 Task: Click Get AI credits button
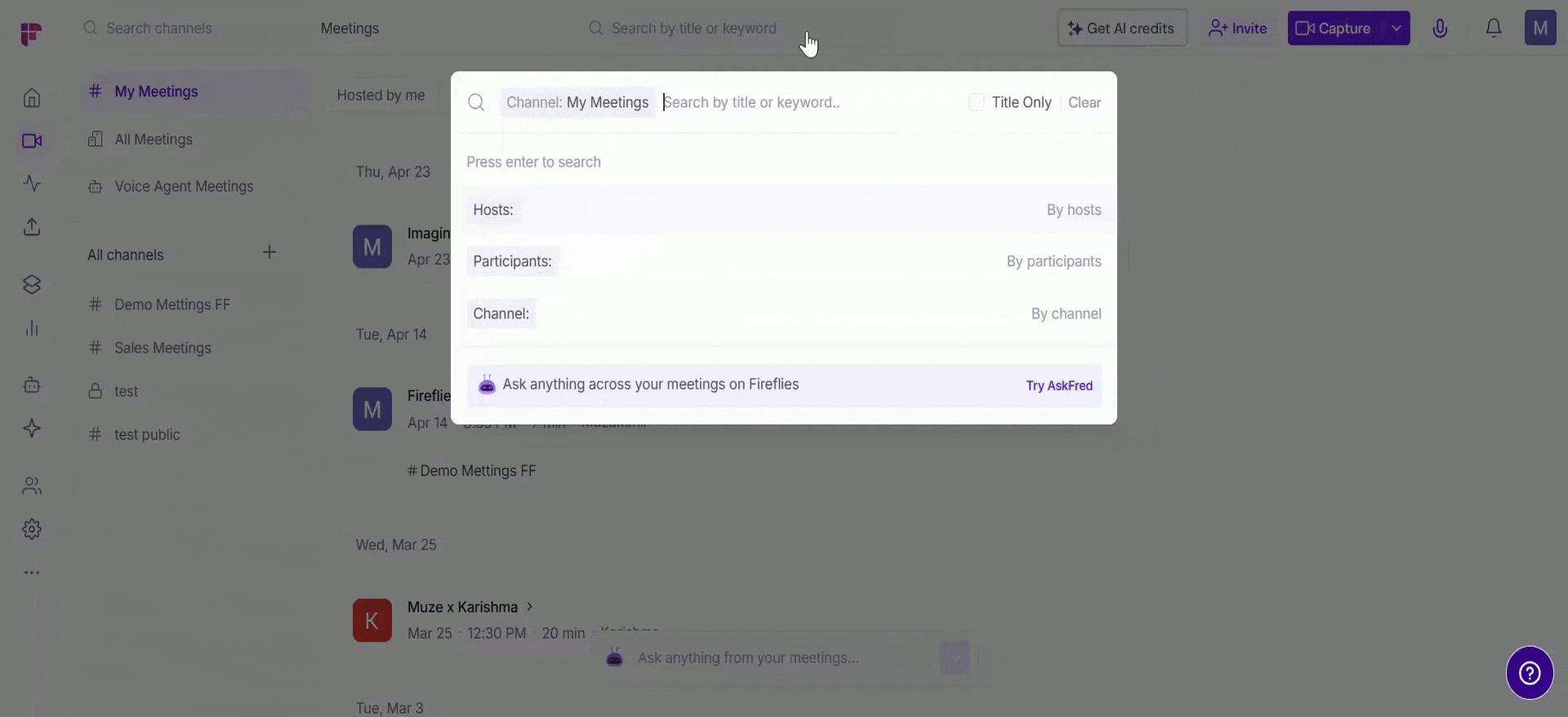(1122, 29)
